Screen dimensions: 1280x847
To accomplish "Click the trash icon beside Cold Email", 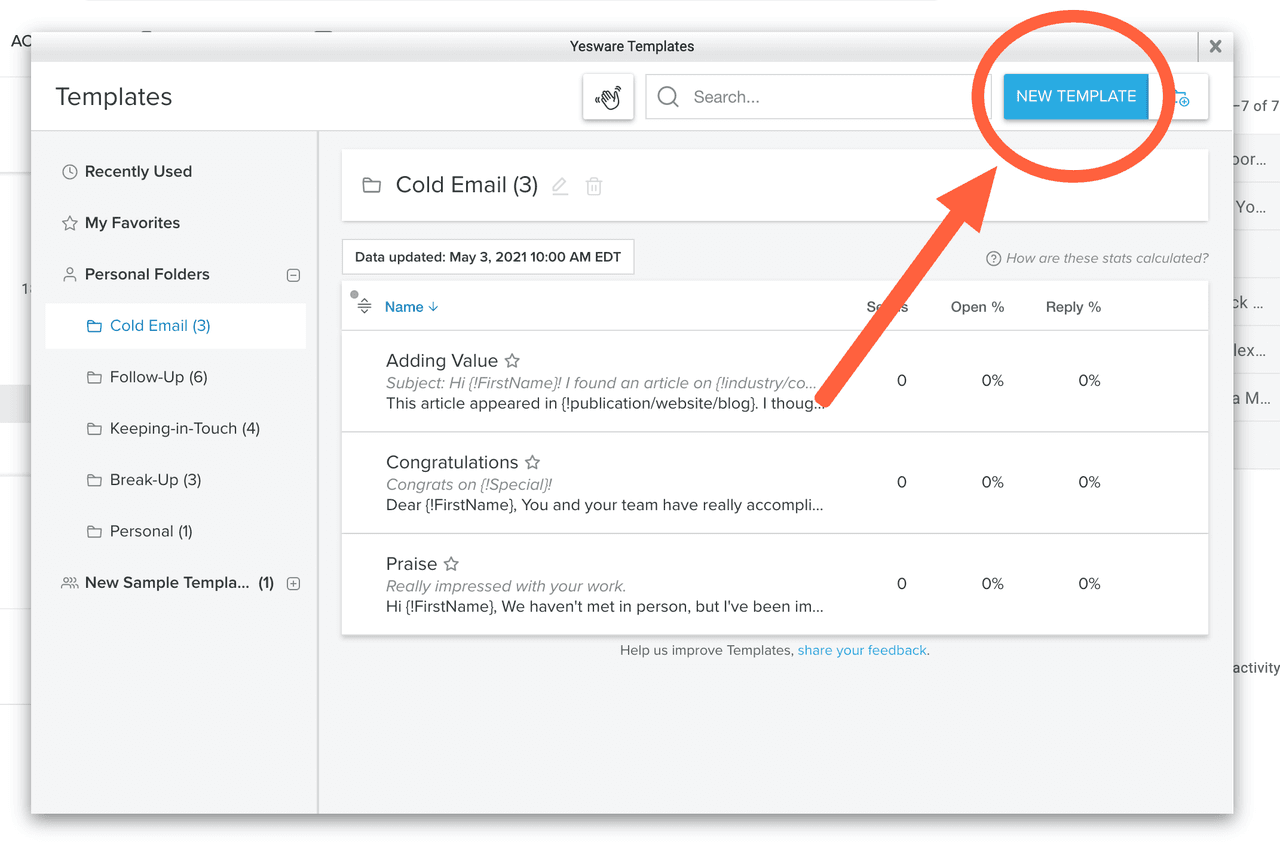I will coord(594,185).
